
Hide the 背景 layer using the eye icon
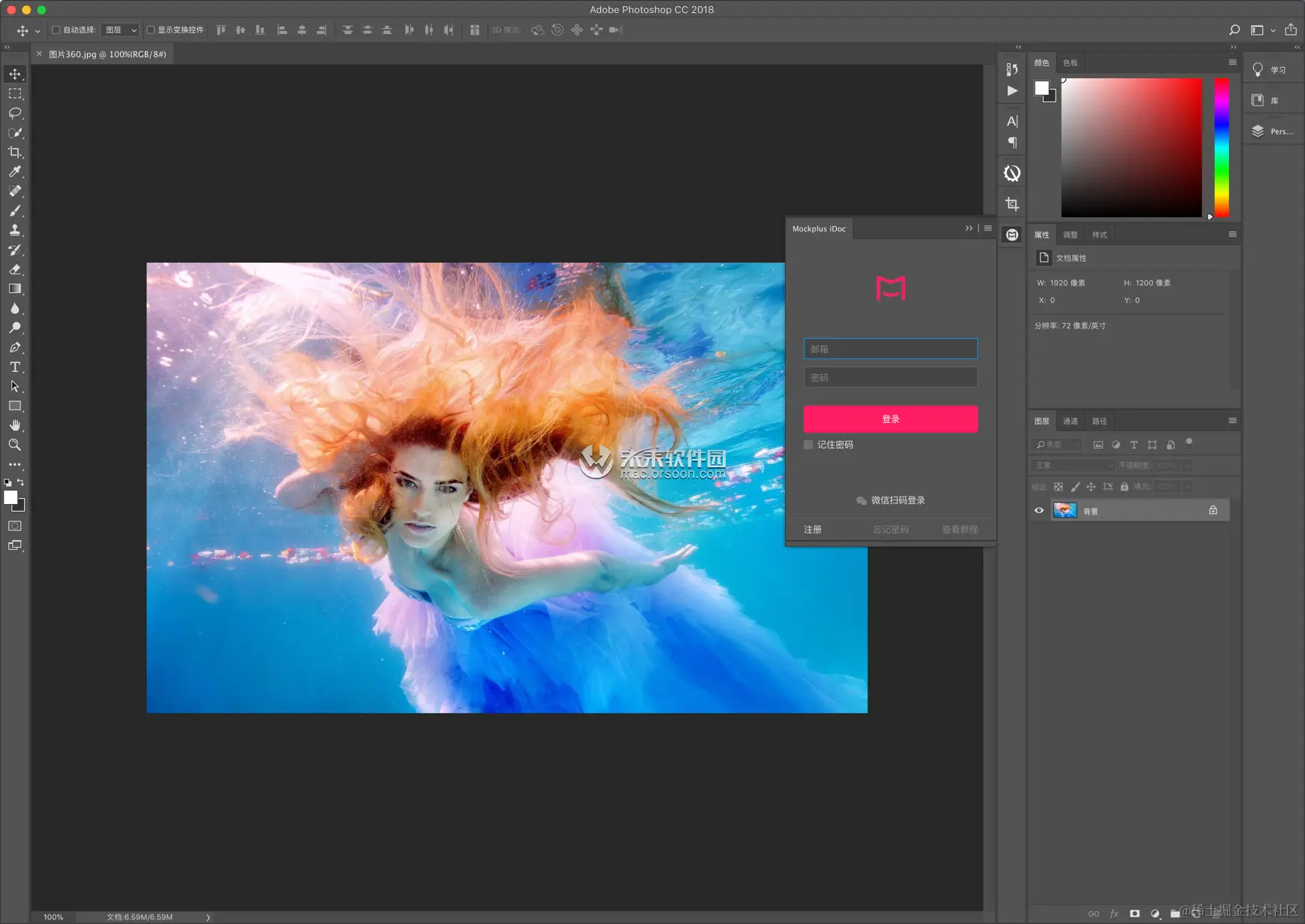(x=1039, y=511)
